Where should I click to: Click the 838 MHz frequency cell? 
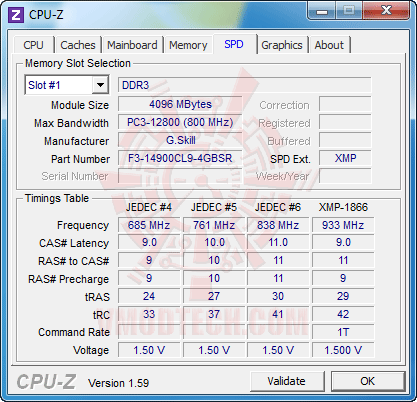point(278,225)
